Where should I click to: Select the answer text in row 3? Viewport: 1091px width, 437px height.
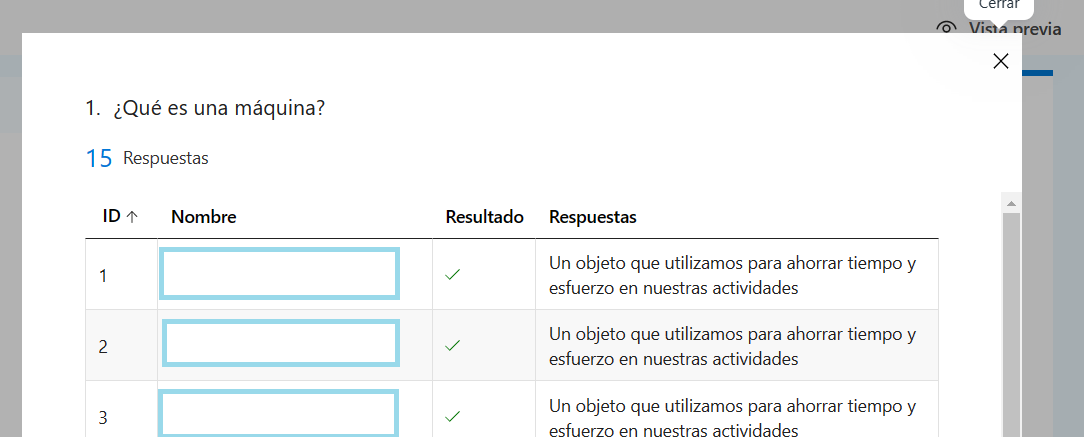pyautogui.click(x=732, y=416)
